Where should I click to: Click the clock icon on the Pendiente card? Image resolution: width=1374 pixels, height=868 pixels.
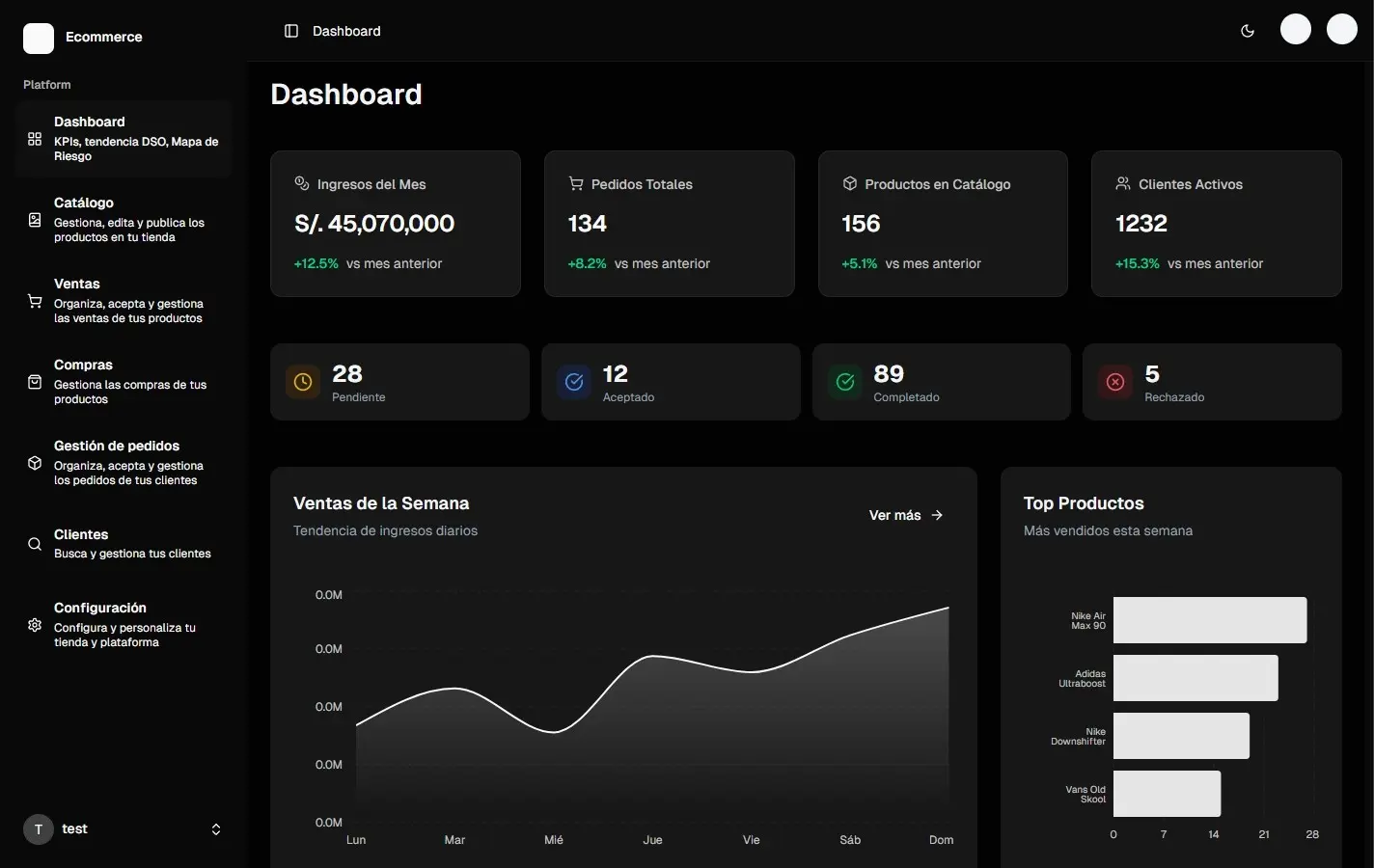302,382
